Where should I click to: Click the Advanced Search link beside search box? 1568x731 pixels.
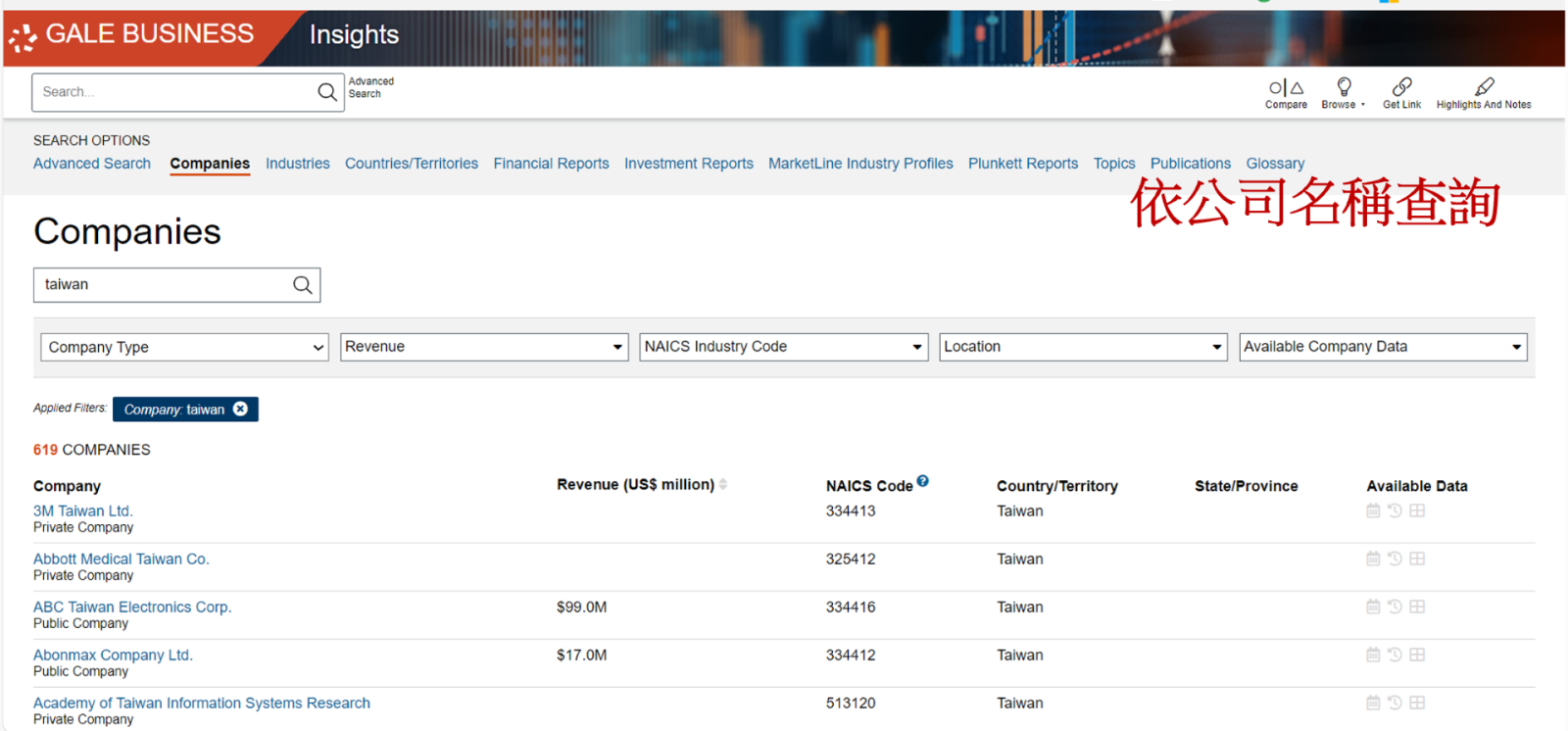pyautogui.click(x=371, y=88)
